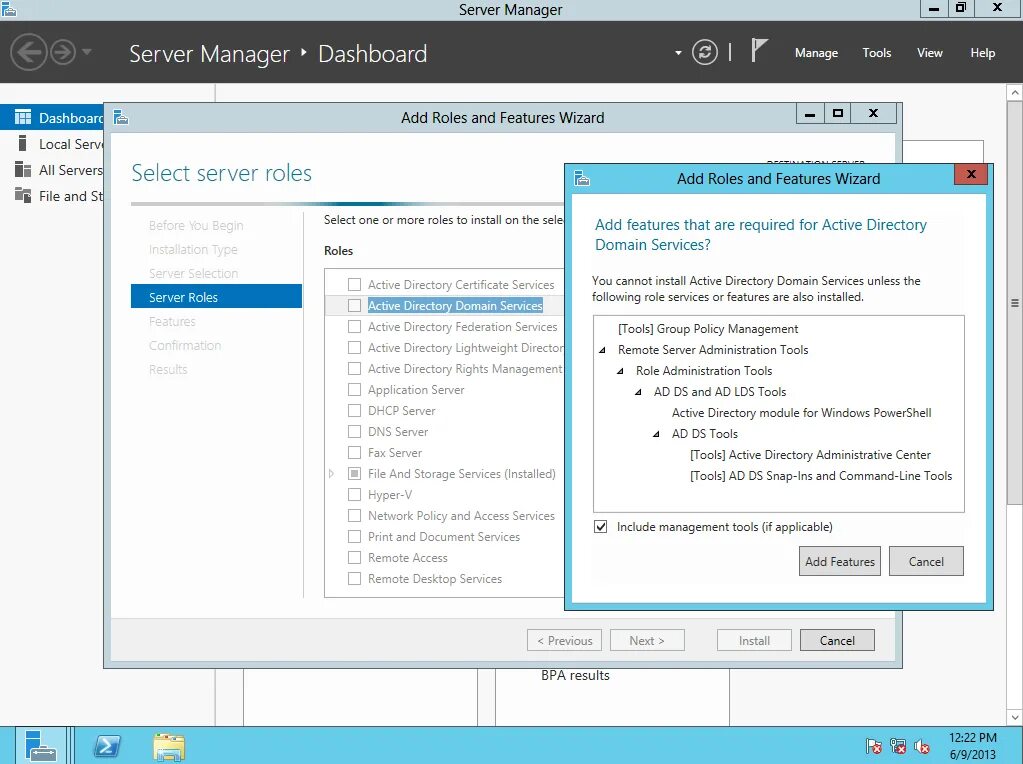
Task: Check the Fax Server role
Action: (354, 452)
